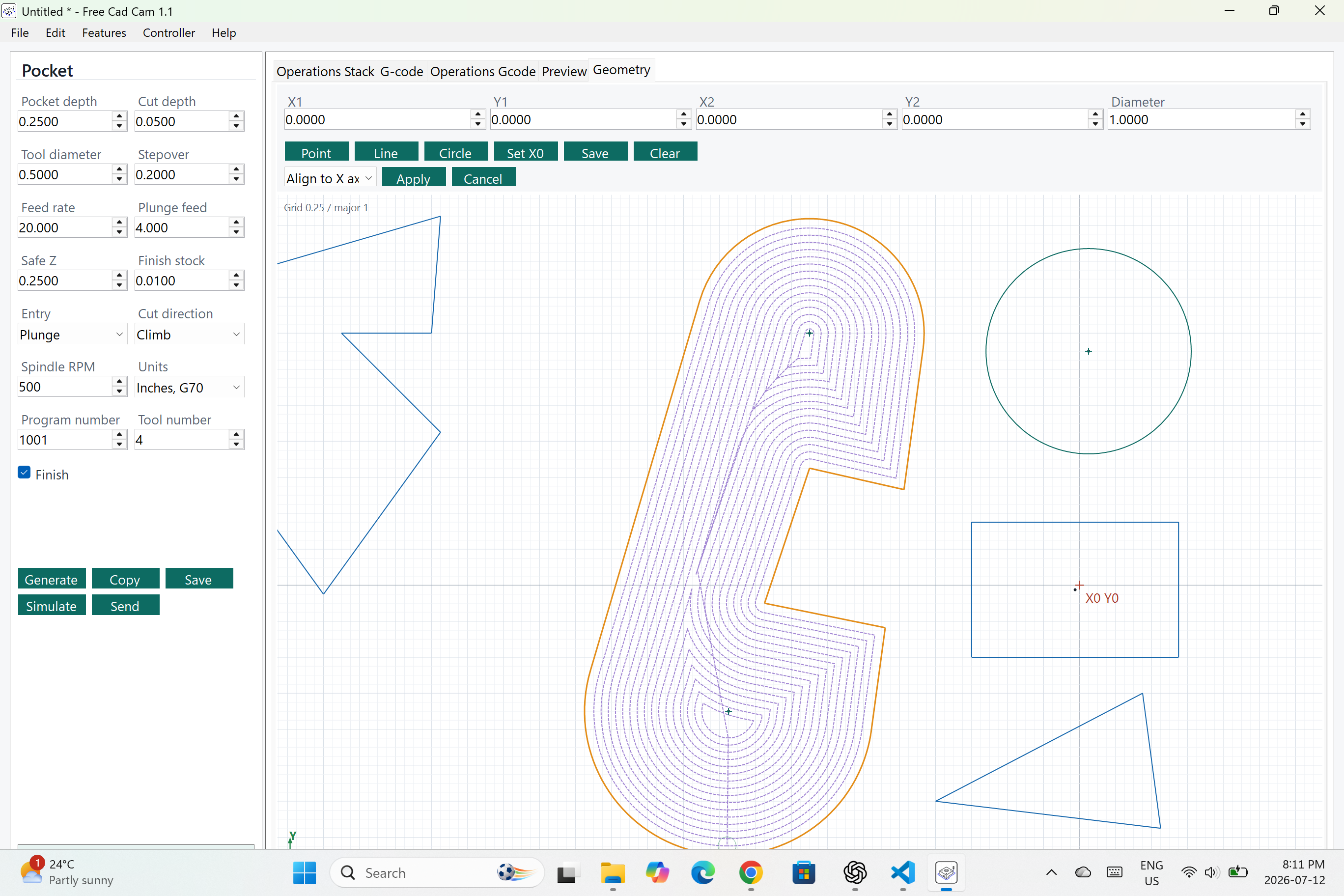
Task: Decrease Stepover with the down arrow
Action: (236, 179)
